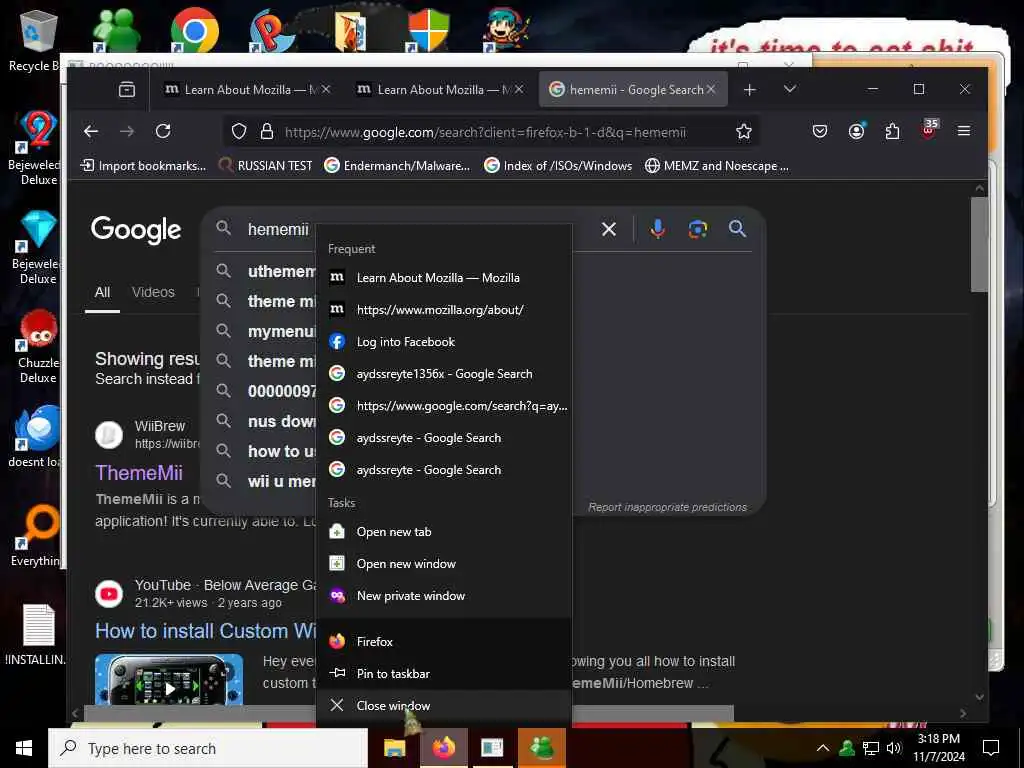Open the extensions puzzle icon
The height and width of the screenshot is (768, 1024).
point(892,131)
